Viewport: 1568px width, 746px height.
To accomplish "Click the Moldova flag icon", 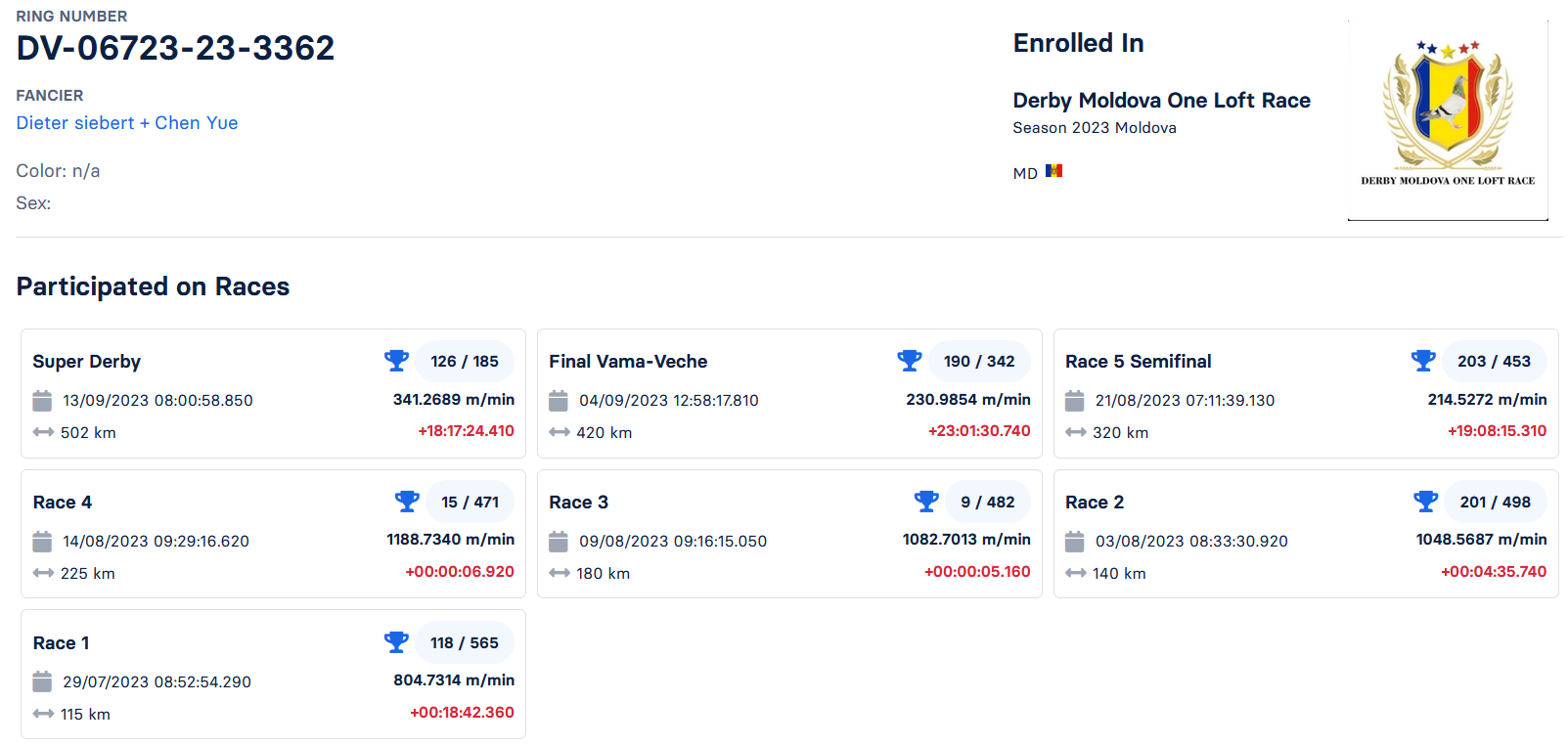I will coord(1053,171).
